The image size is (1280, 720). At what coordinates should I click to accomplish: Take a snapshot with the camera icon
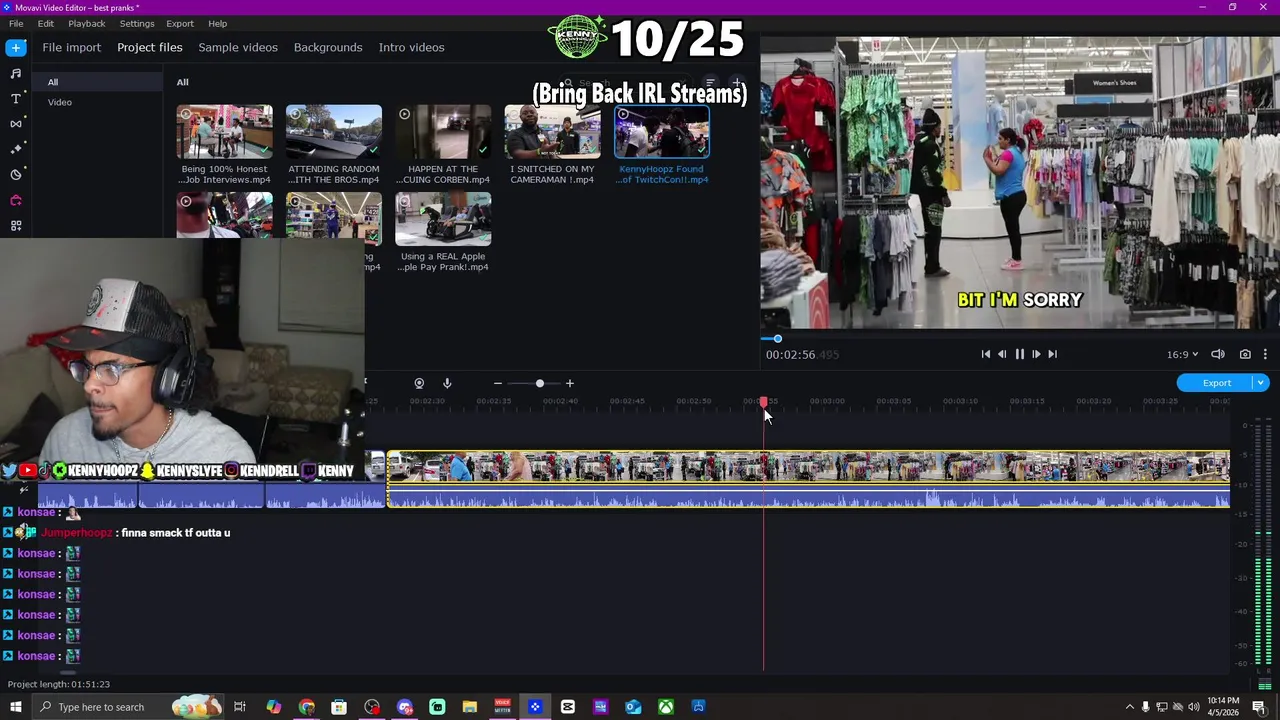tap(1245, 354)
